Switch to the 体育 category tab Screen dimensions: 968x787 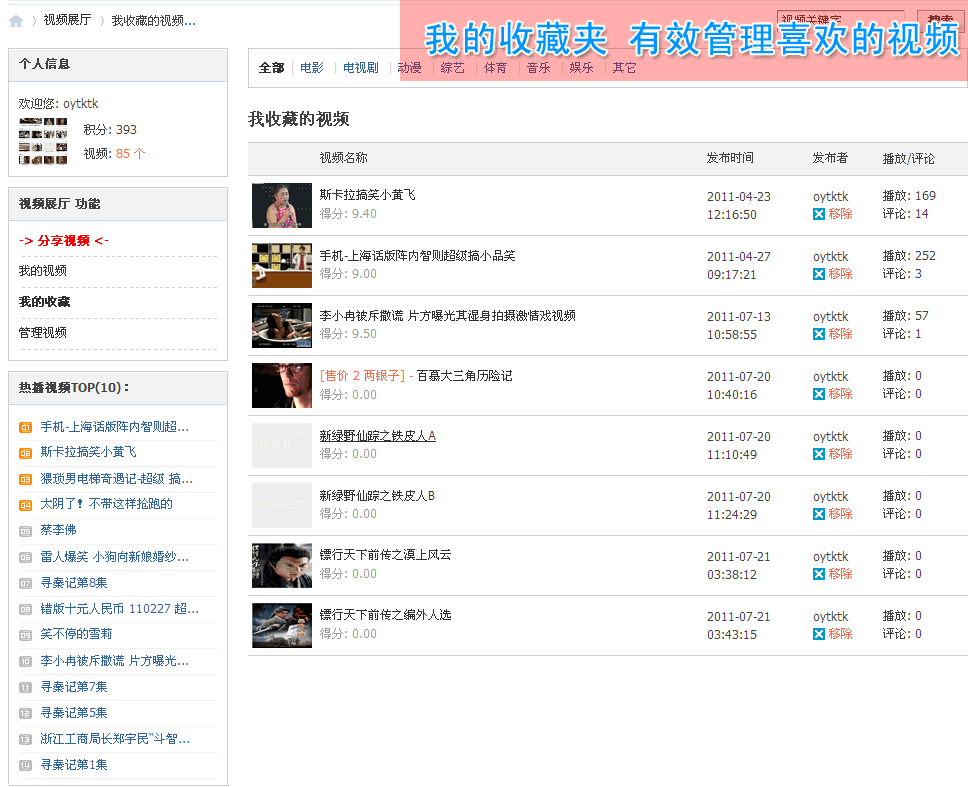[495, 68]
